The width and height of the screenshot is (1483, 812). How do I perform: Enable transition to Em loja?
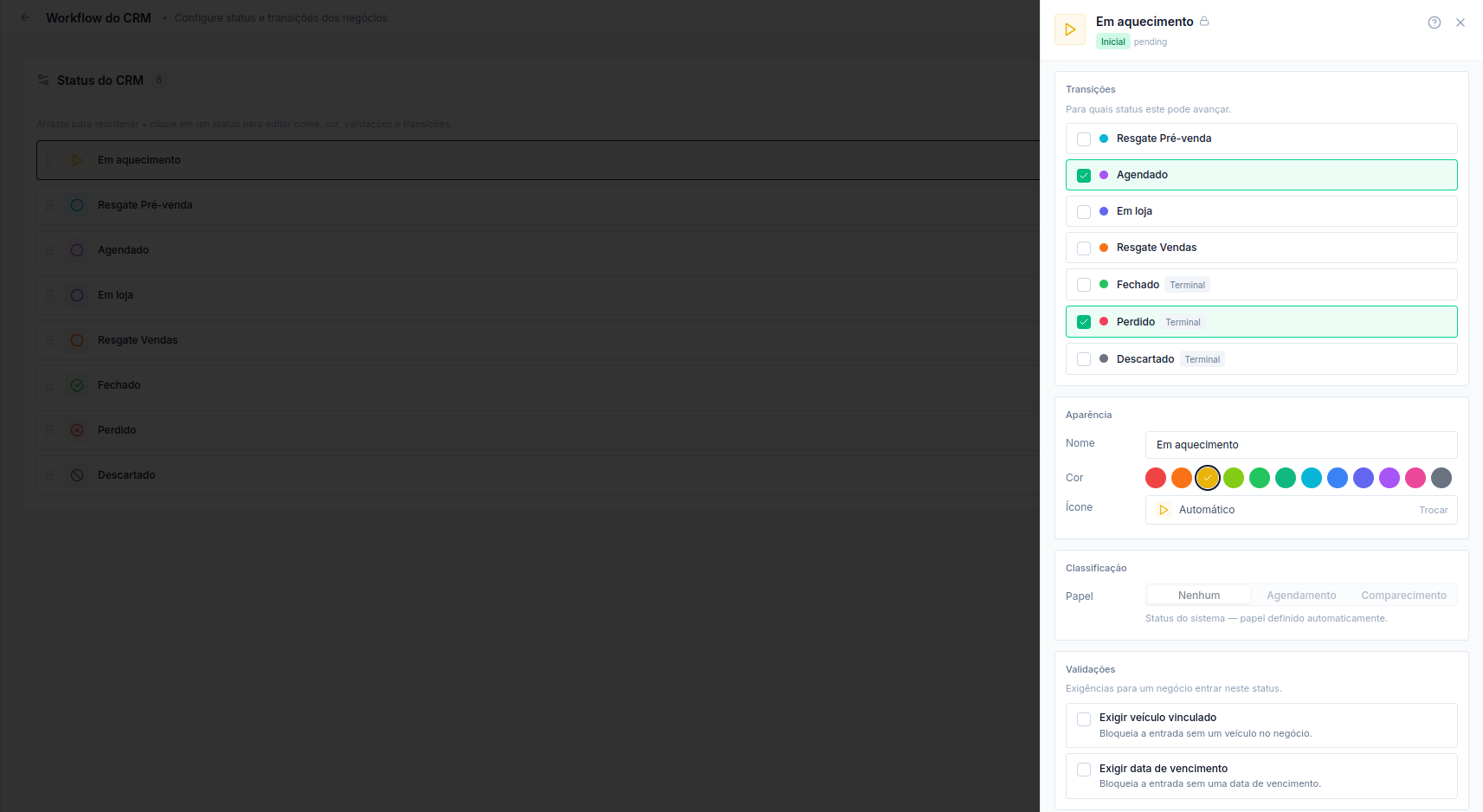click(x=1084, y=212)
